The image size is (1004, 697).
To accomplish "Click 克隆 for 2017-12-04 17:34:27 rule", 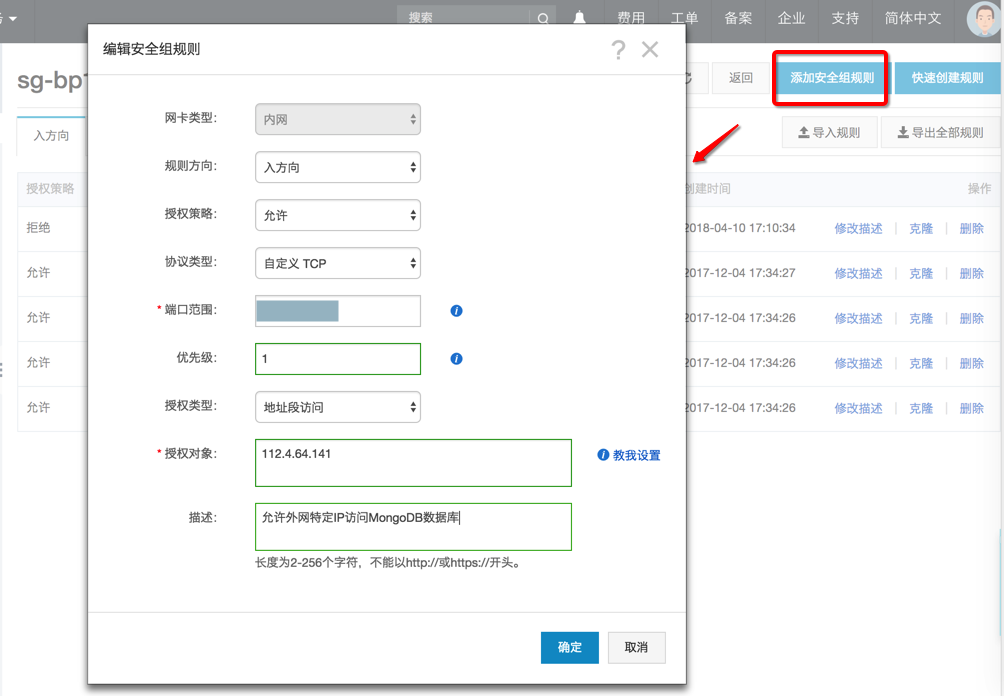I will 921,273.
